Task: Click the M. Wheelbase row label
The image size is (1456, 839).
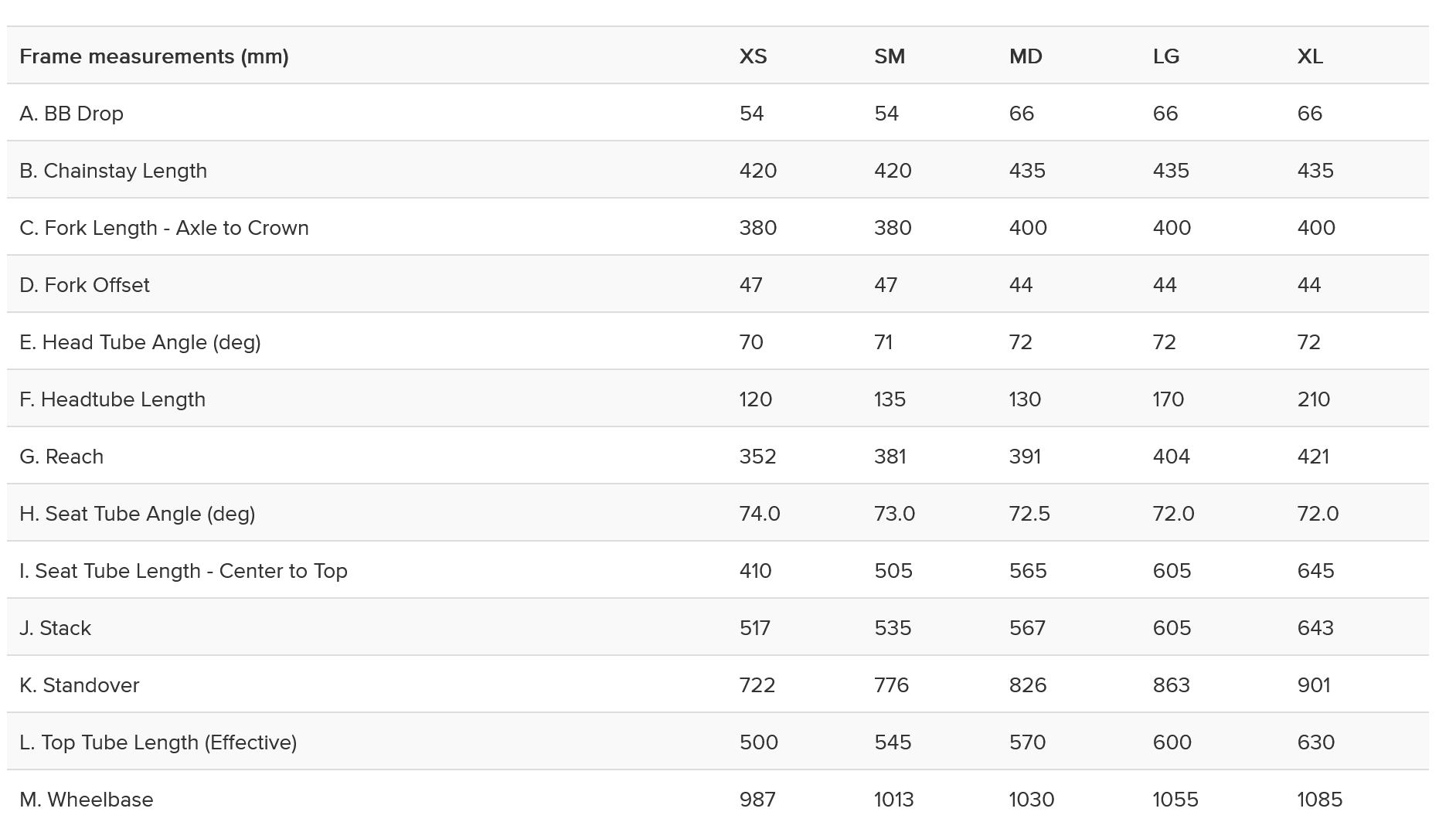Action: click(86, 800)
